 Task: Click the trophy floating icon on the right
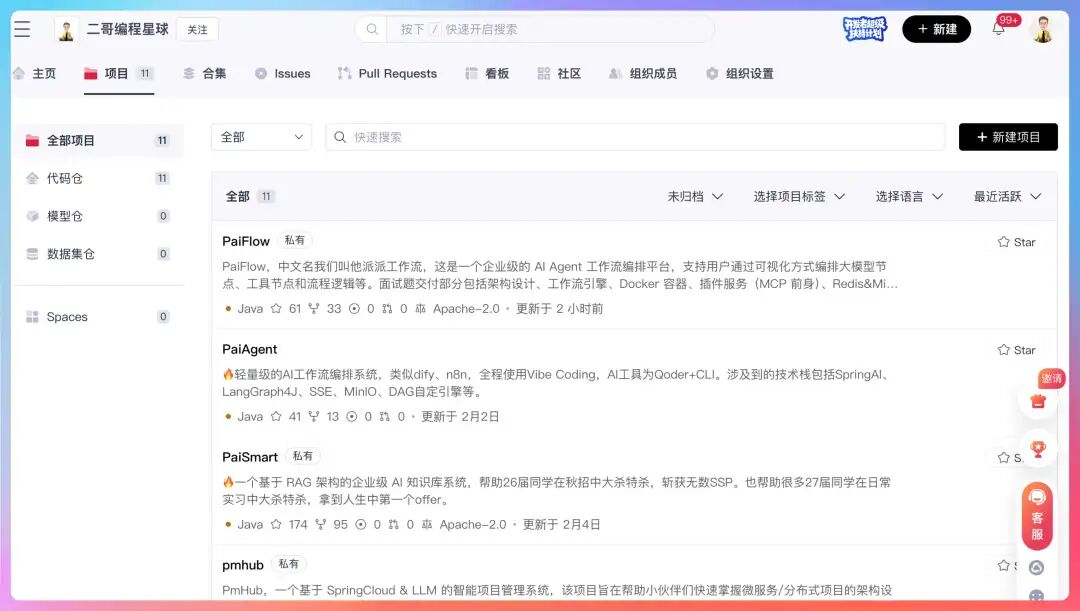click(1038, 448)
